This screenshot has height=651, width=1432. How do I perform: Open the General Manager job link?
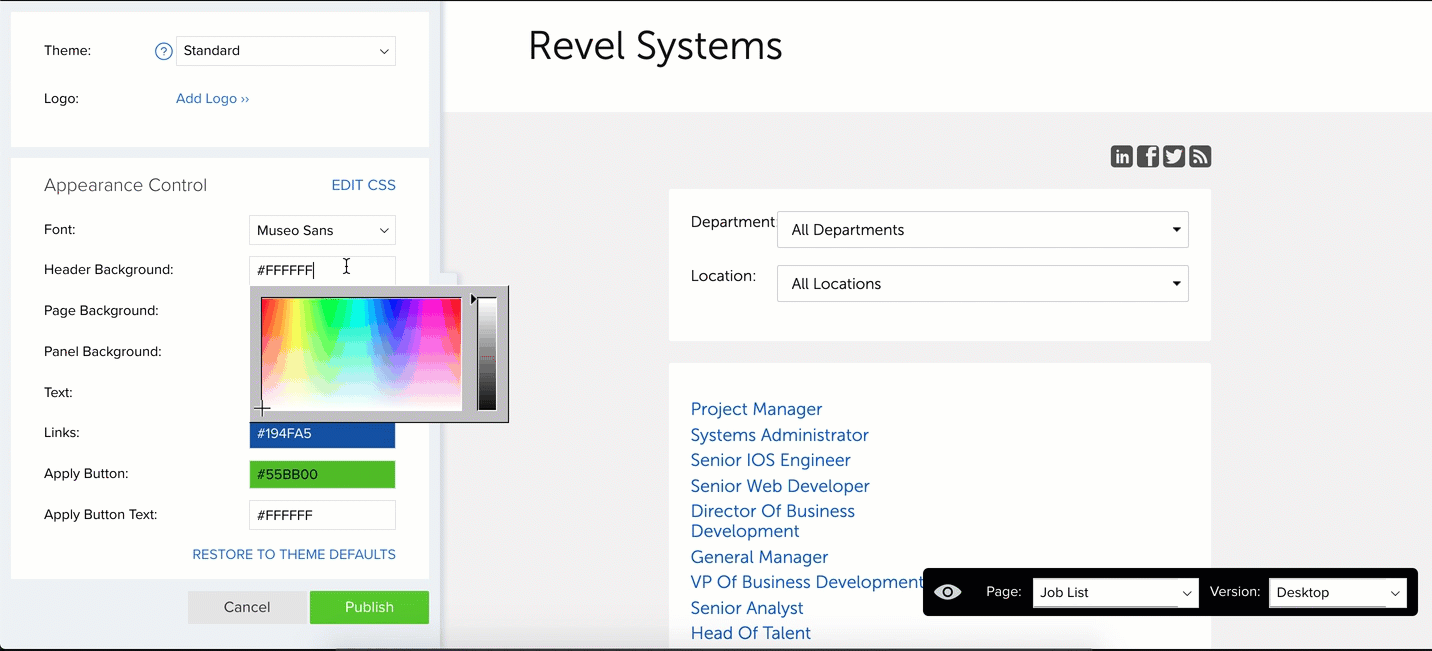[760, 557]
